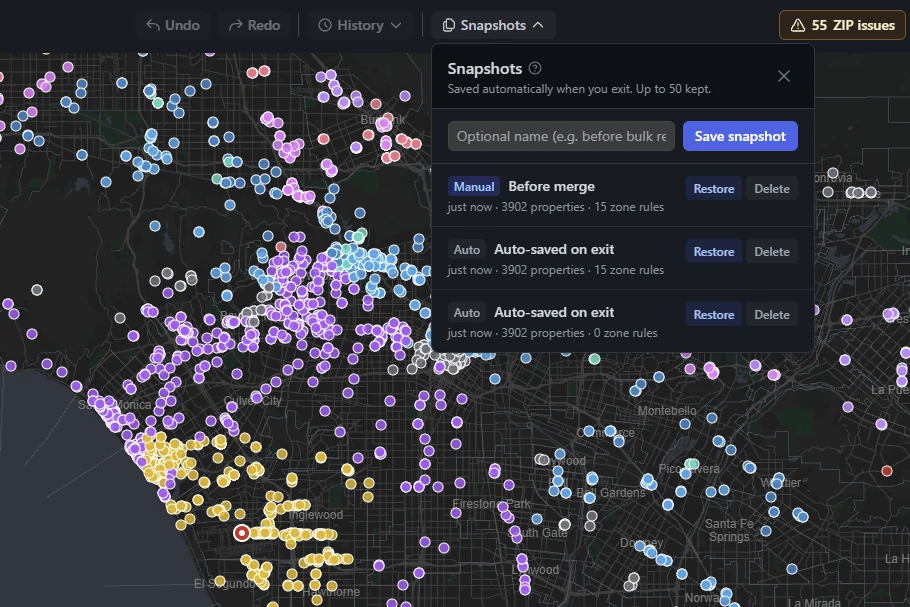Viewport: 910px width, 607px height.
Task: Collapse the Snapshots dropdown in toolbar
Action: coord(493,26)
